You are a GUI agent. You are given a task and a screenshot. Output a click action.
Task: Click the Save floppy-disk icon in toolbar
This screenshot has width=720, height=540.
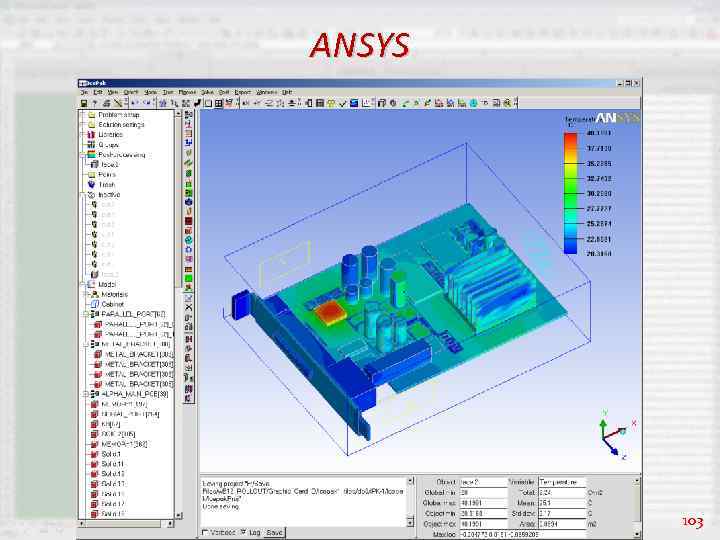[84, 103]
